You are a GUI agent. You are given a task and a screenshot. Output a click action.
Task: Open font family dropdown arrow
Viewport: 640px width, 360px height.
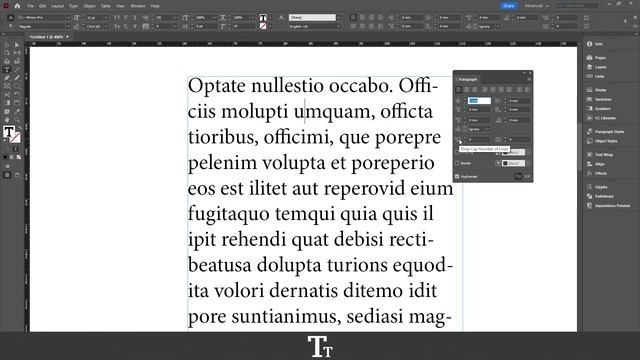(68, 18)
